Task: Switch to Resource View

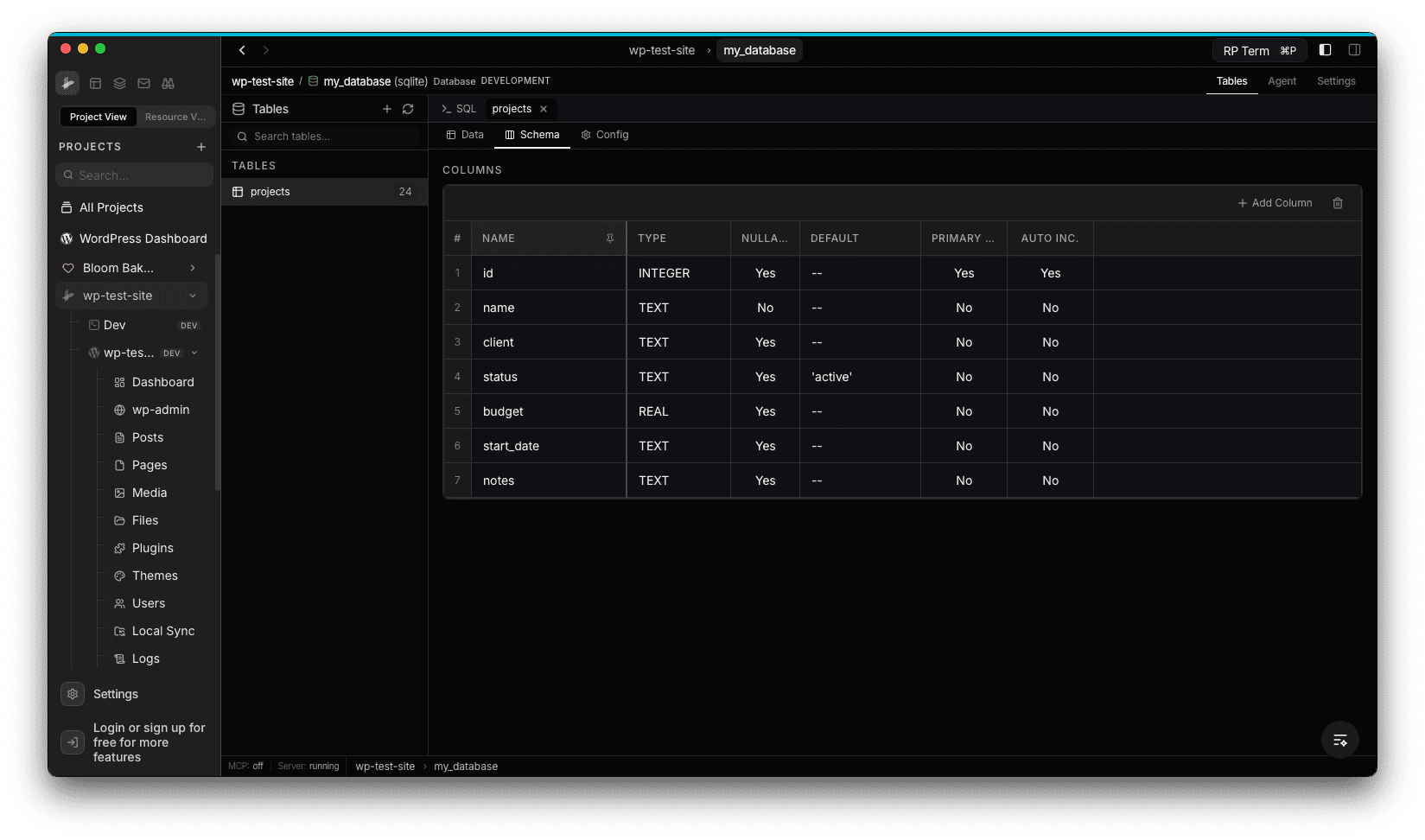Action: point(175,117)
